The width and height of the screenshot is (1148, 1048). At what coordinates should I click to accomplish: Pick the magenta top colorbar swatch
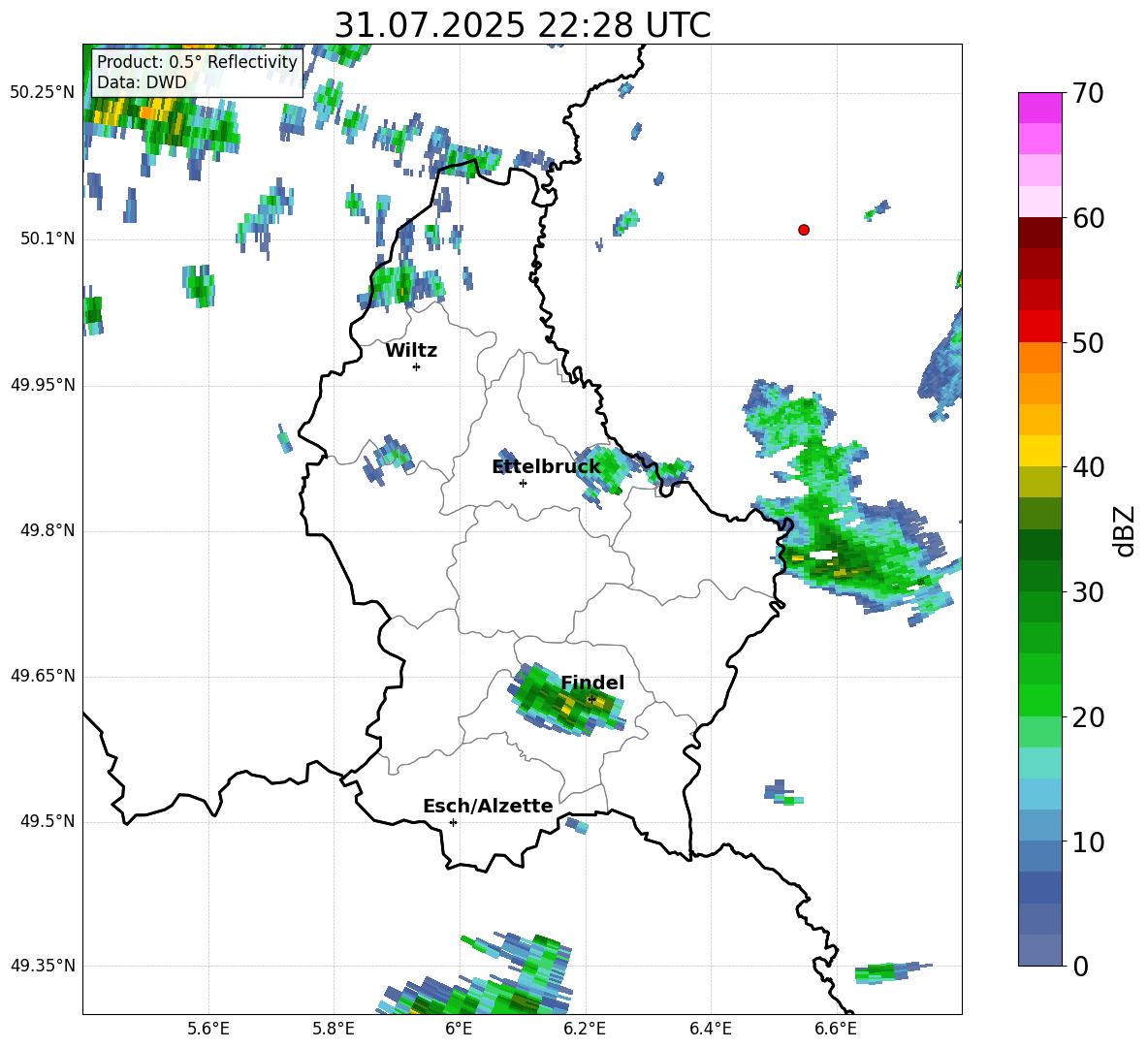click(1039, 108)
